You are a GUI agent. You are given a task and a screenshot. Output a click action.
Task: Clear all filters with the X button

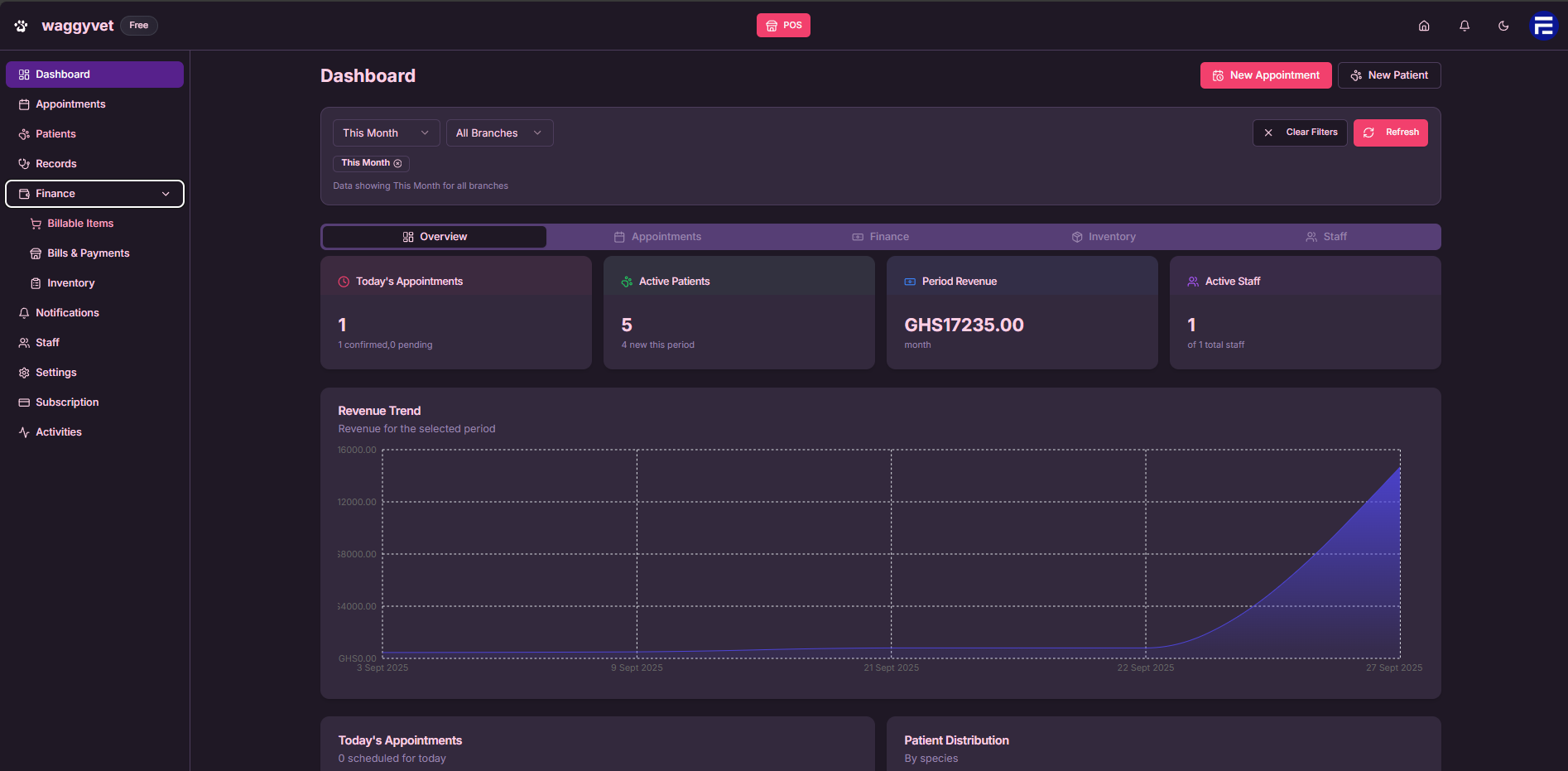pos(1269,133)
